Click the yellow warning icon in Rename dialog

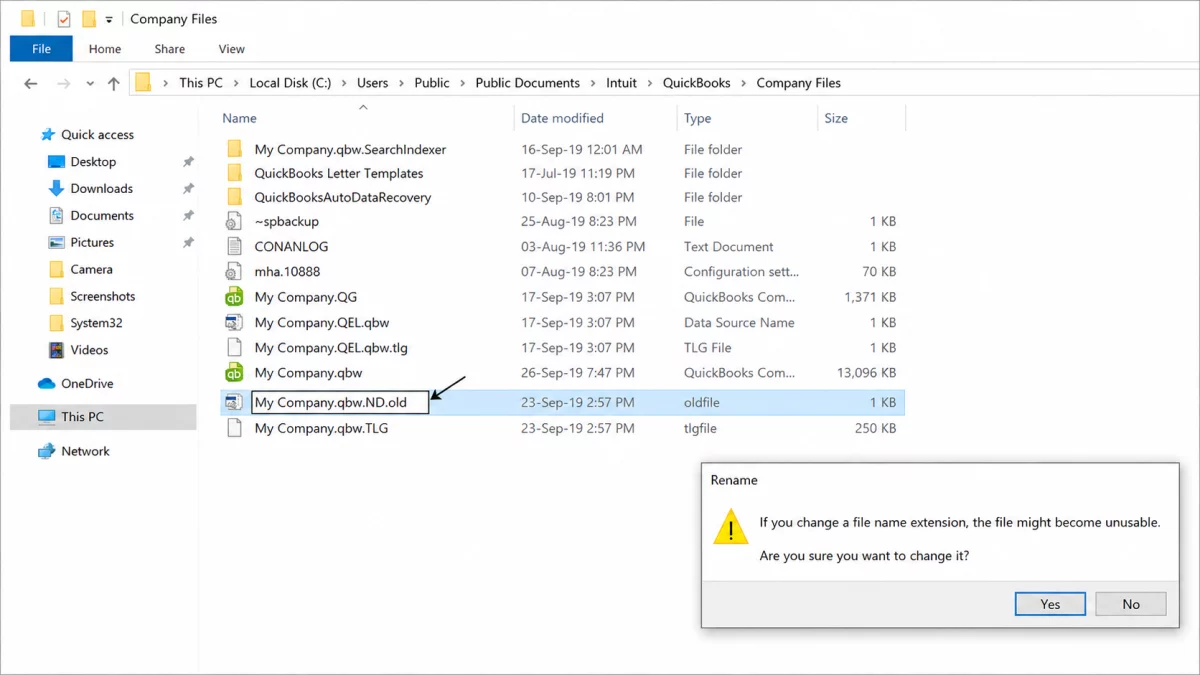click(x=731, y=526)
